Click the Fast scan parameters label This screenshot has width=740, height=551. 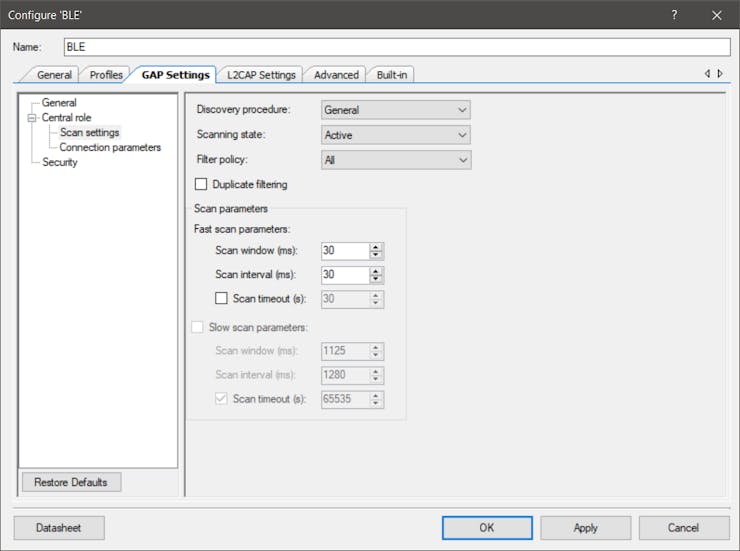pyautogui.click(x=242, y=229)
